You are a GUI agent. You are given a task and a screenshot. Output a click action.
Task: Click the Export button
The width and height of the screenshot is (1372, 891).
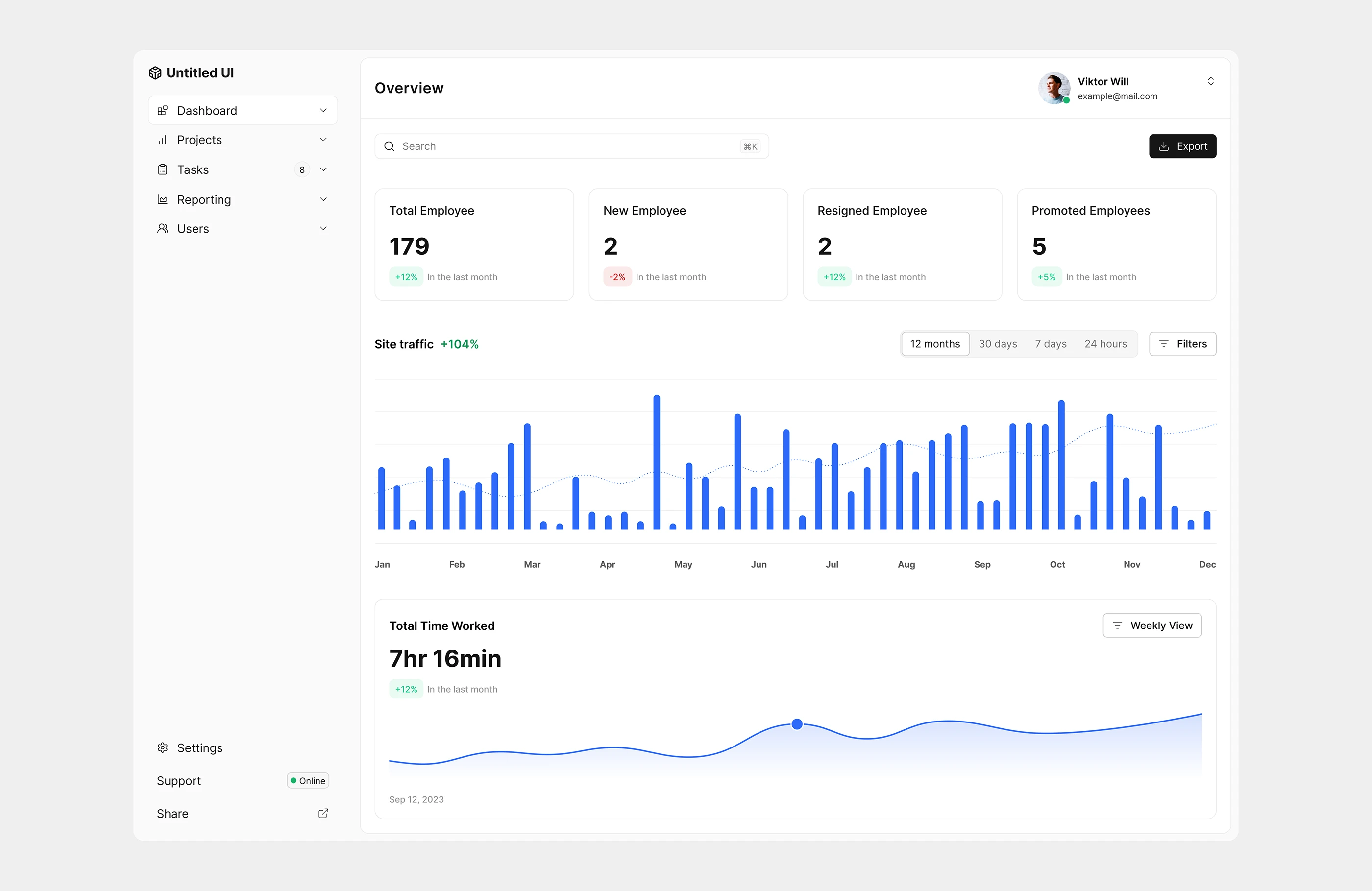1182,146
